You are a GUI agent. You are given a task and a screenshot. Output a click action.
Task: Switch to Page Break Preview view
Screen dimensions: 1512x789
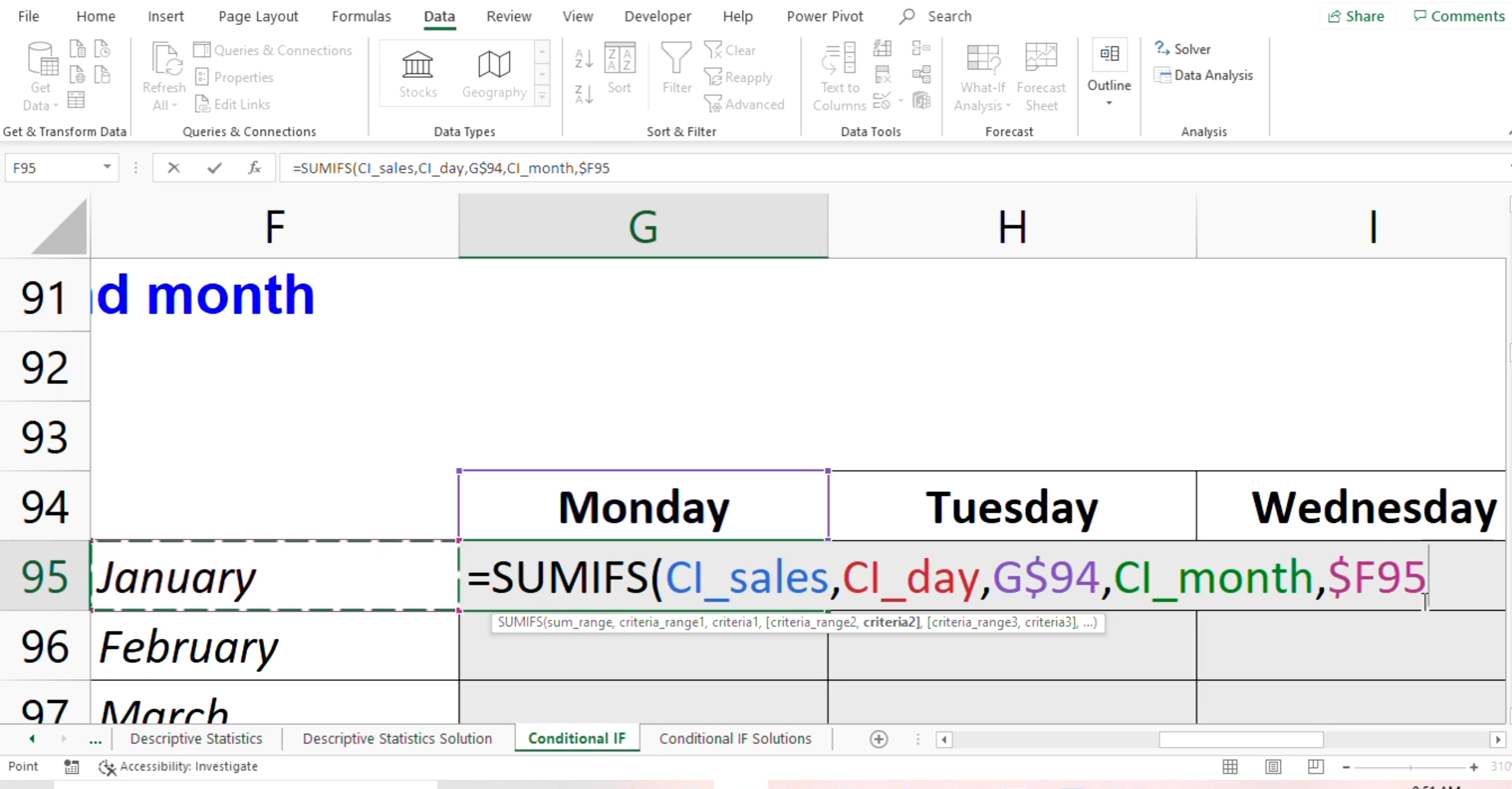pyautogui.click(x=1315, y=767)
